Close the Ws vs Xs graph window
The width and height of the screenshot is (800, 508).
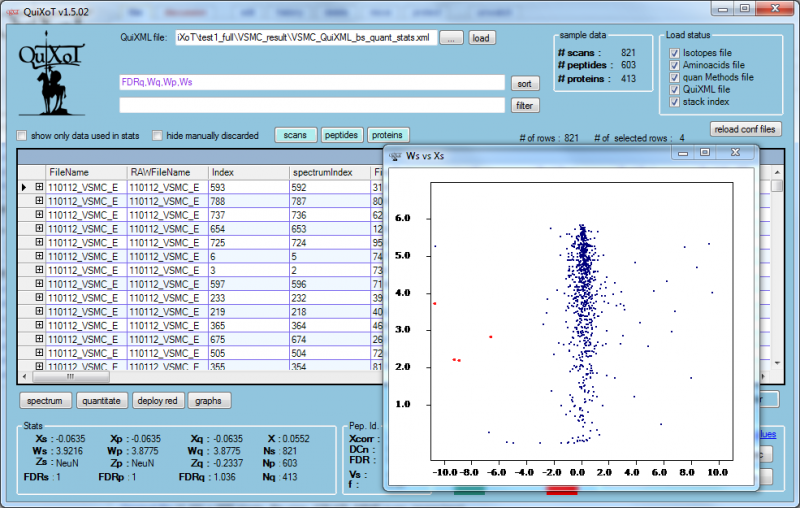coord(734,153)
